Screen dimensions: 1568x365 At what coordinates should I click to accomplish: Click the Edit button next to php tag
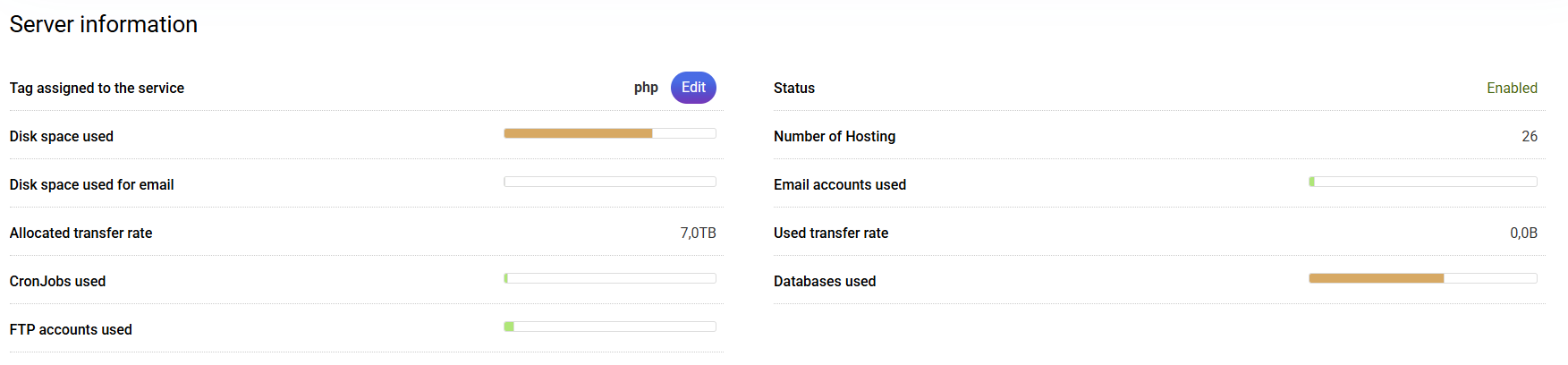tap(693, 88)
